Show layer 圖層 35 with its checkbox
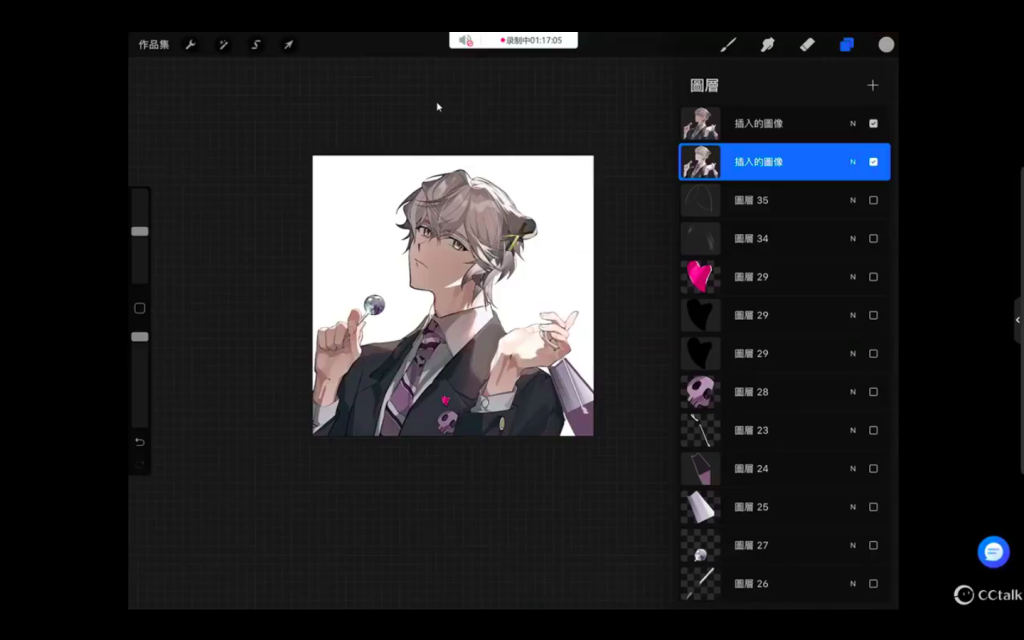 (x=873, y=200)
